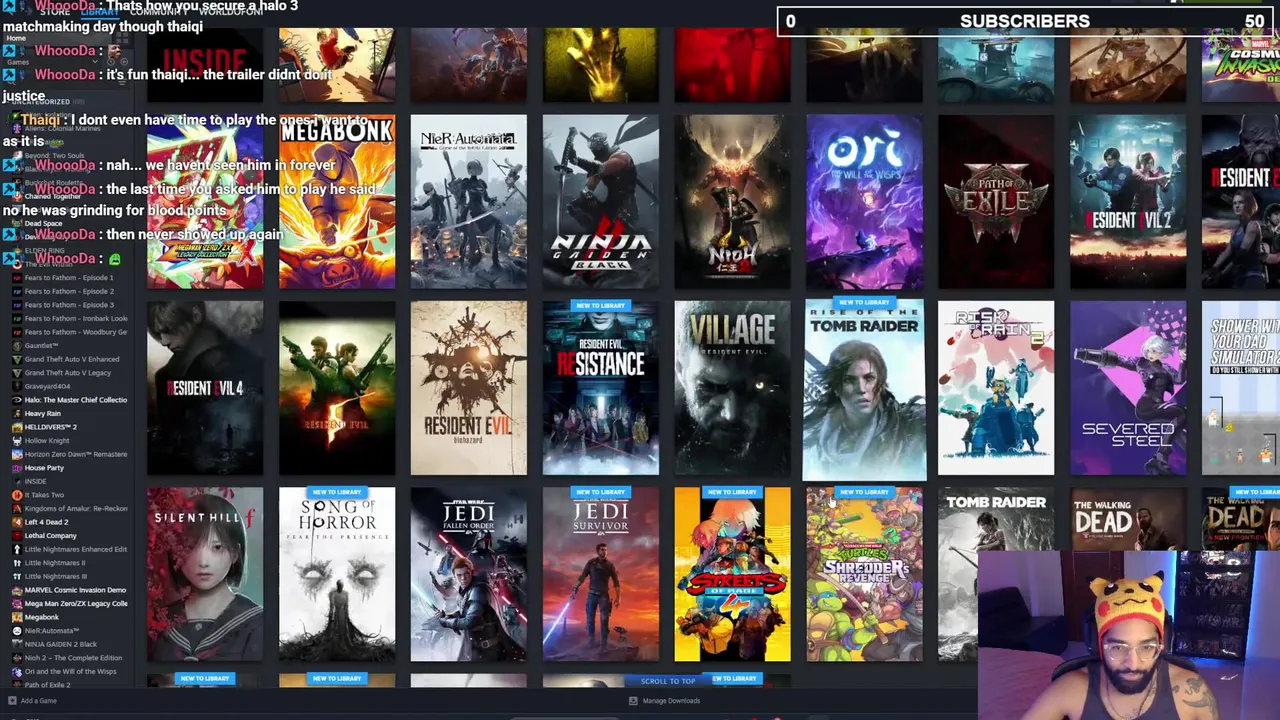Select the Mega Man Zero/ZX sidebar icon
Image resolution: width=1280 pixels, height=720 pixels.
click(17, 603)
